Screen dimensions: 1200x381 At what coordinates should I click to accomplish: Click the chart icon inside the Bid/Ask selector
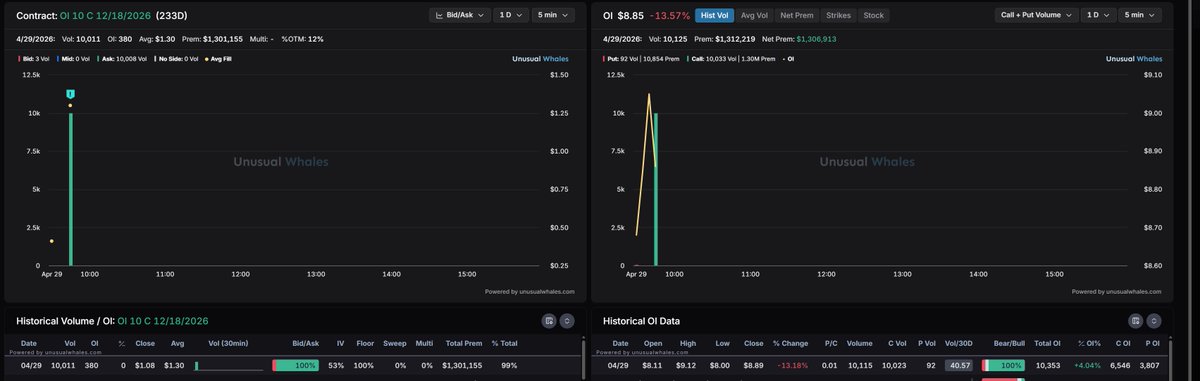(440, 15)
